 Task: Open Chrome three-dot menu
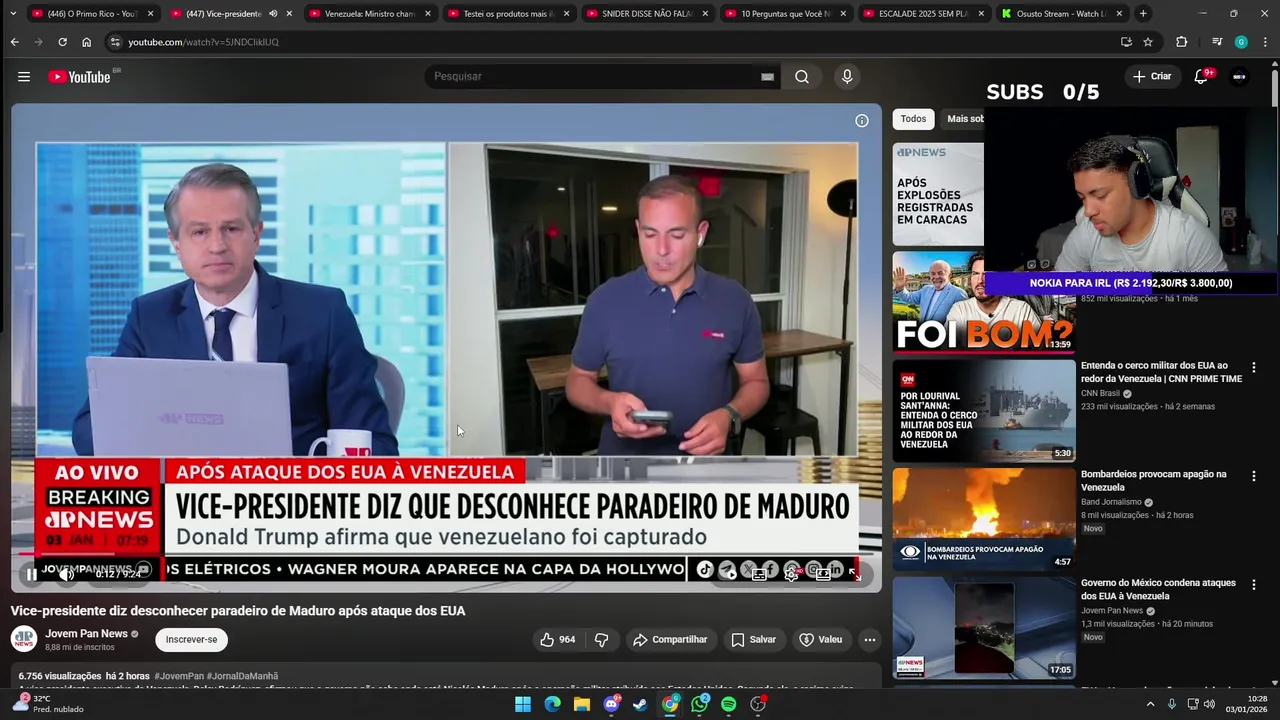coord(1266,42)
